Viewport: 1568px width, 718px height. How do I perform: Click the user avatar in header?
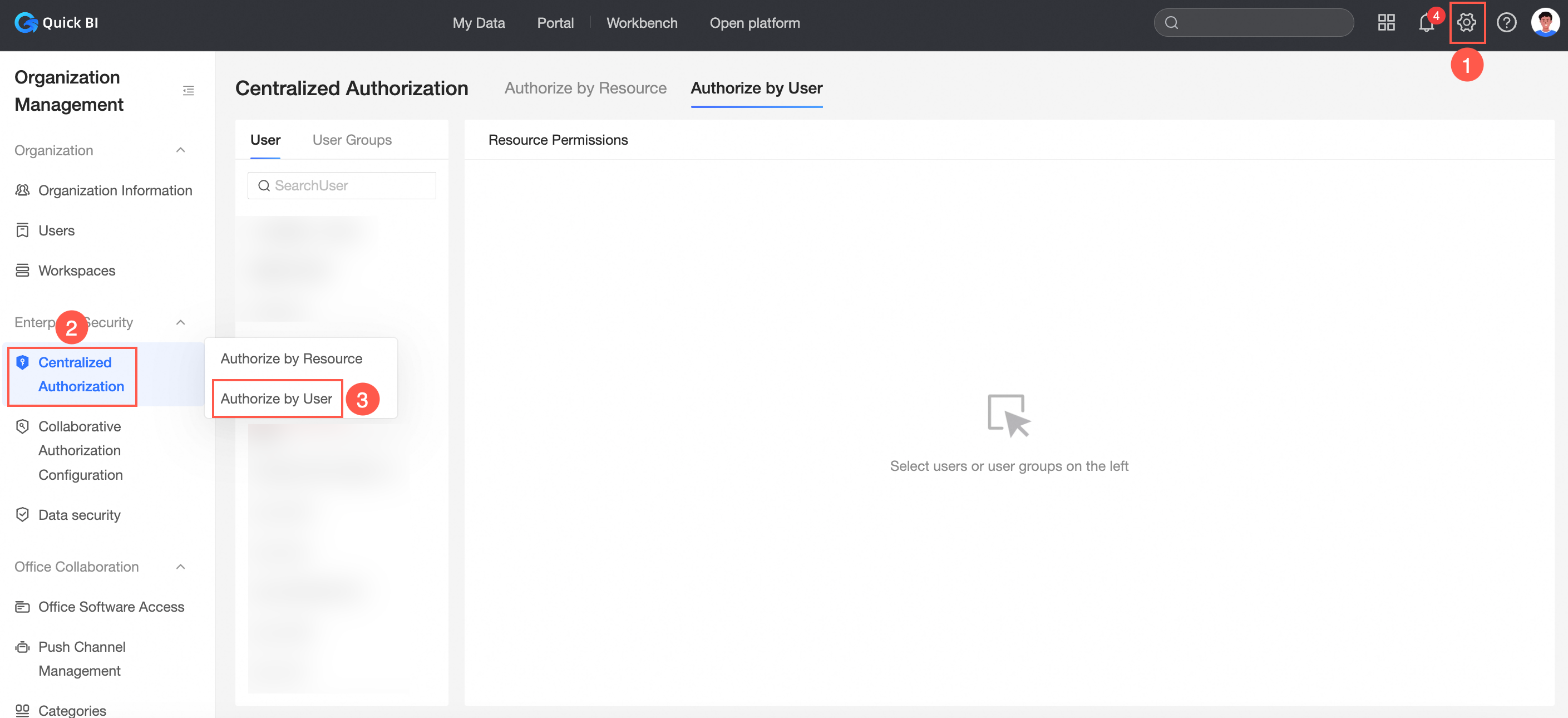click(1545, 22)
